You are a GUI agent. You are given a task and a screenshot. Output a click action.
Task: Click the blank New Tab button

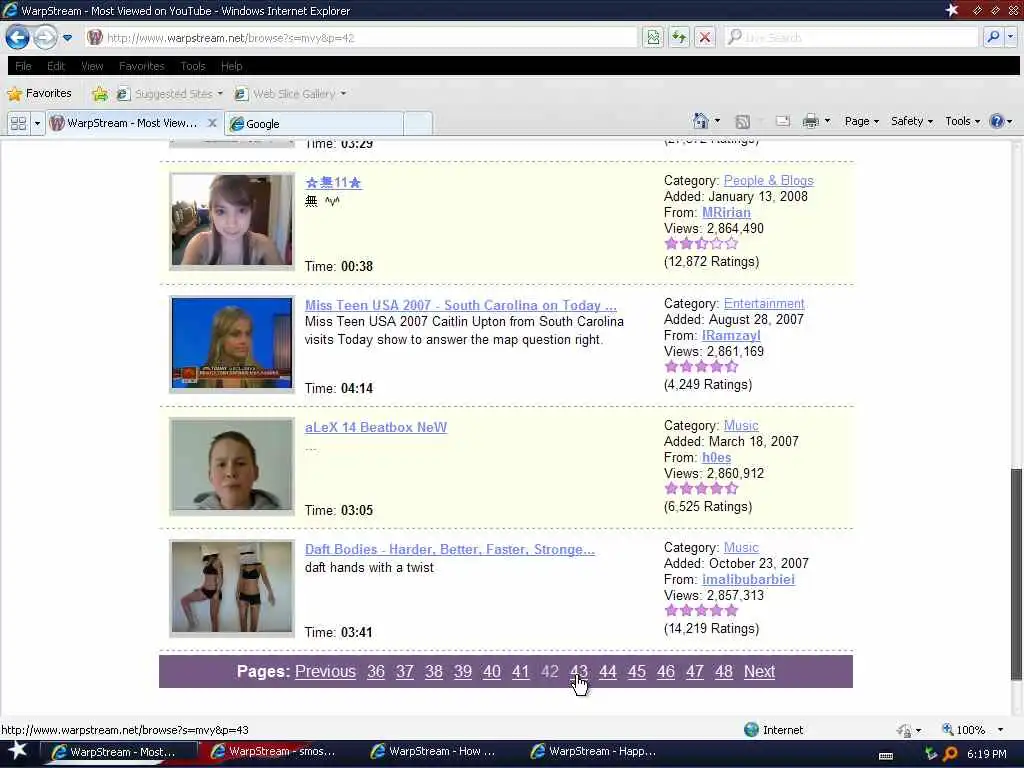coord(419,123)
